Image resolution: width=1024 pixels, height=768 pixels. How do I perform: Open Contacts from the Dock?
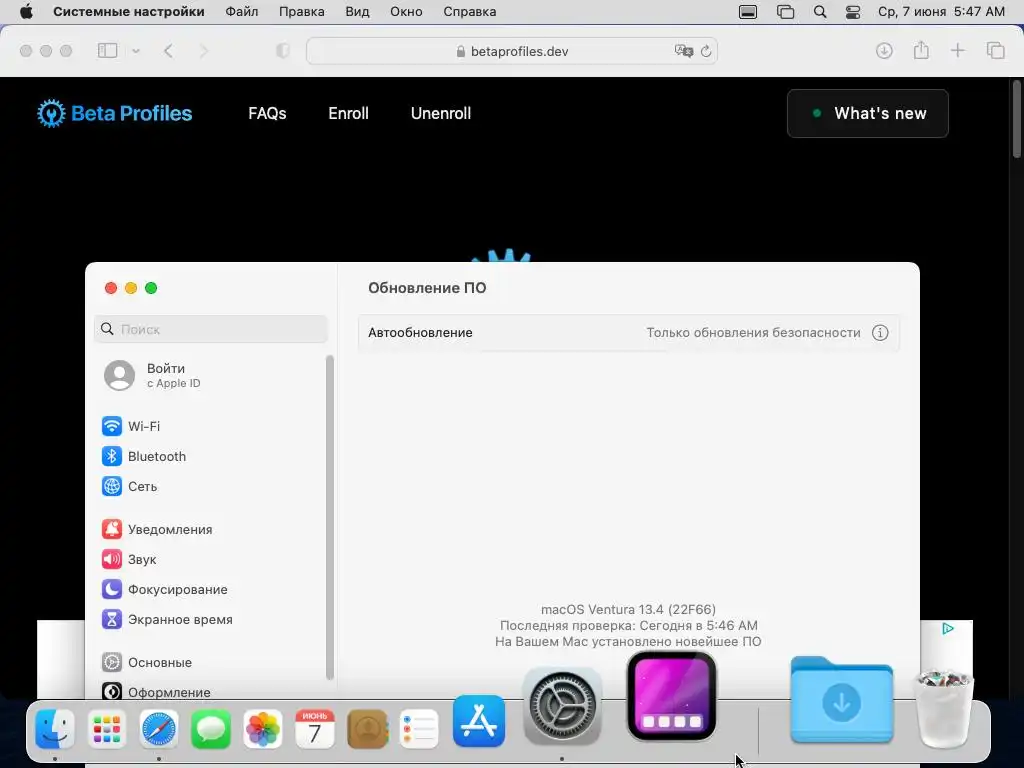367,728
